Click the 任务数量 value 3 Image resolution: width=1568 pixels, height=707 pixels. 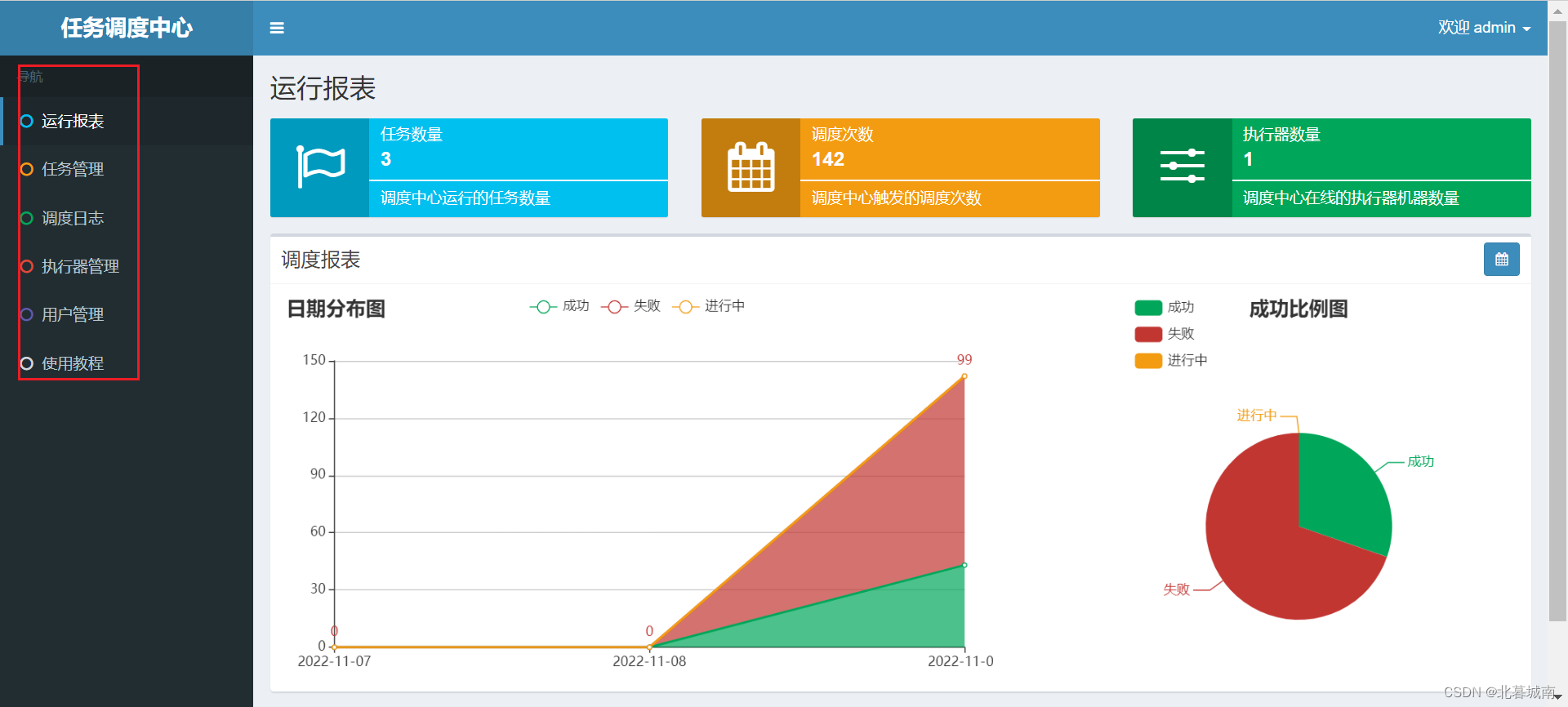[x=386, y=159]
